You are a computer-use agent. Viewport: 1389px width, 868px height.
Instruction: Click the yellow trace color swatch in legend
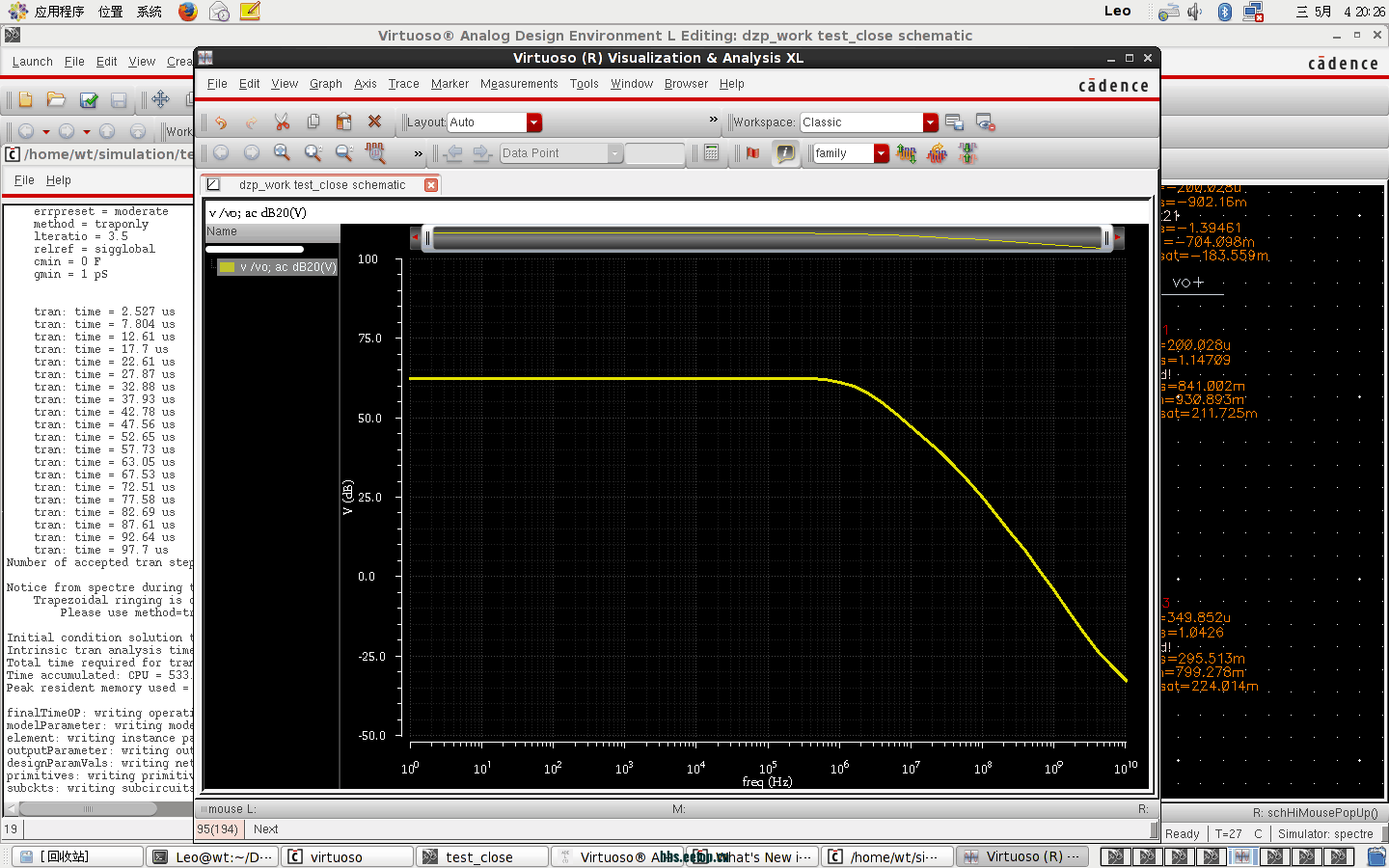coord(228,267)
